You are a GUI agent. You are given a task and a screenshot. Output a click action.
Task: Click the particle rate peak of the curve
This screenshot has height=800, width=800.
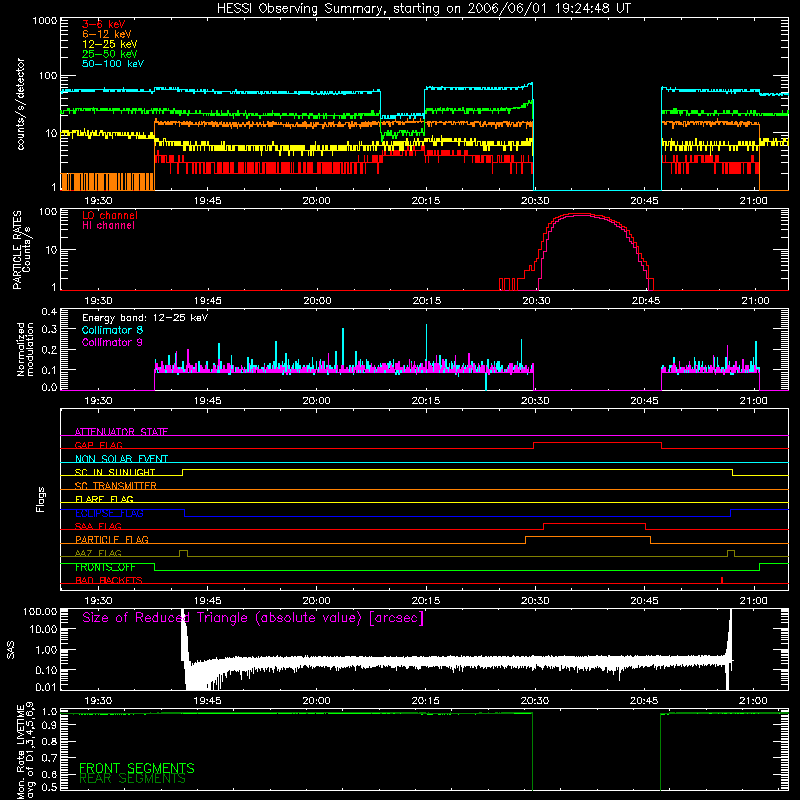(580, 215)
